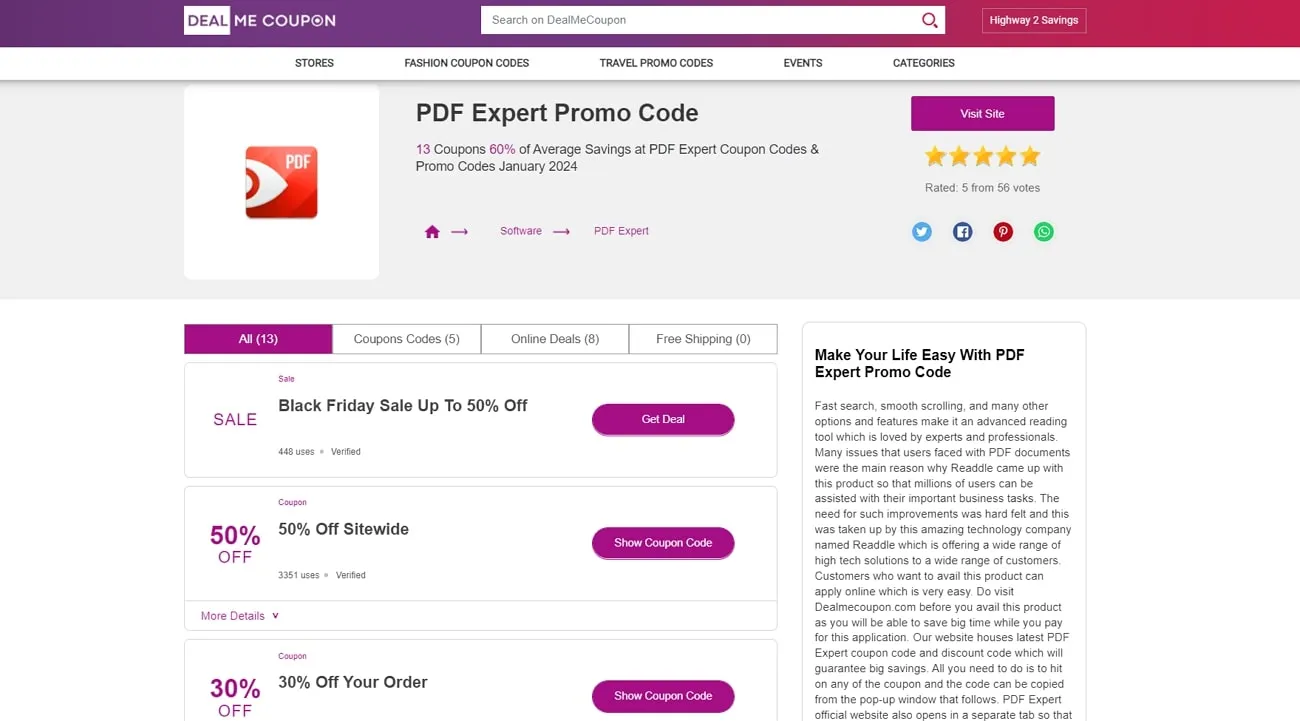Share the page via the Twitter icon

(921, 231)
